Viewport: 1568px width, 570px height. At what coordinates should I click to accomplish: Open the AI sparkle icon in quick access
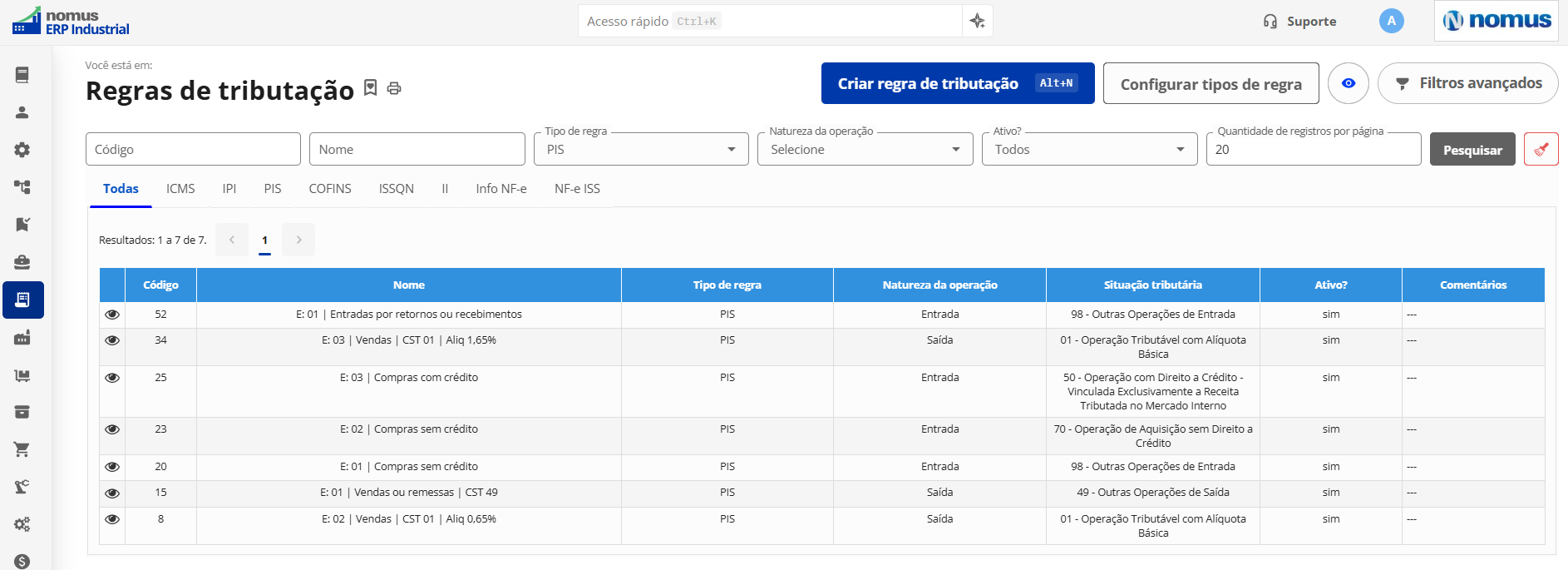point(978,21)
